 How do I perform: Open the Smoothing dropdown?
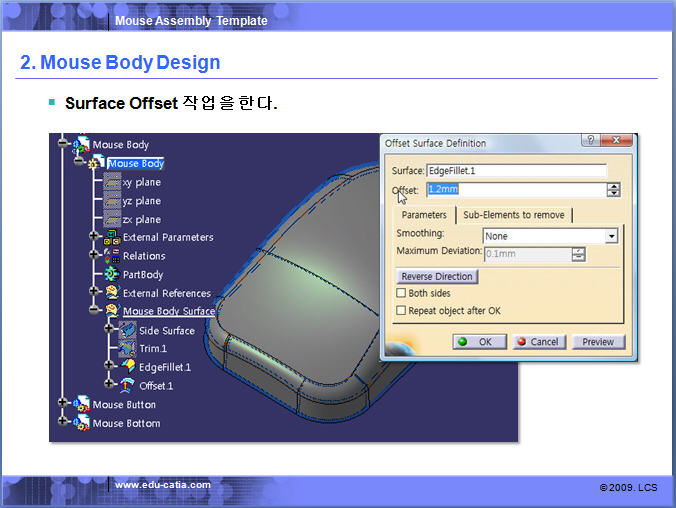pyautogui.click(x=610, y=236)
